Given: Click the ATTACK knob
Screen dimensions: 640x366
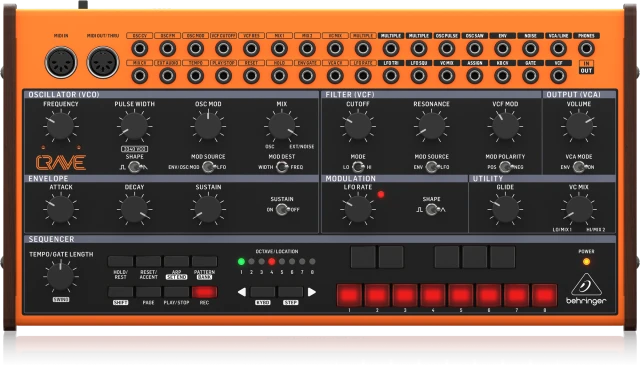Looking at the screenshot, I should [60, 209].
